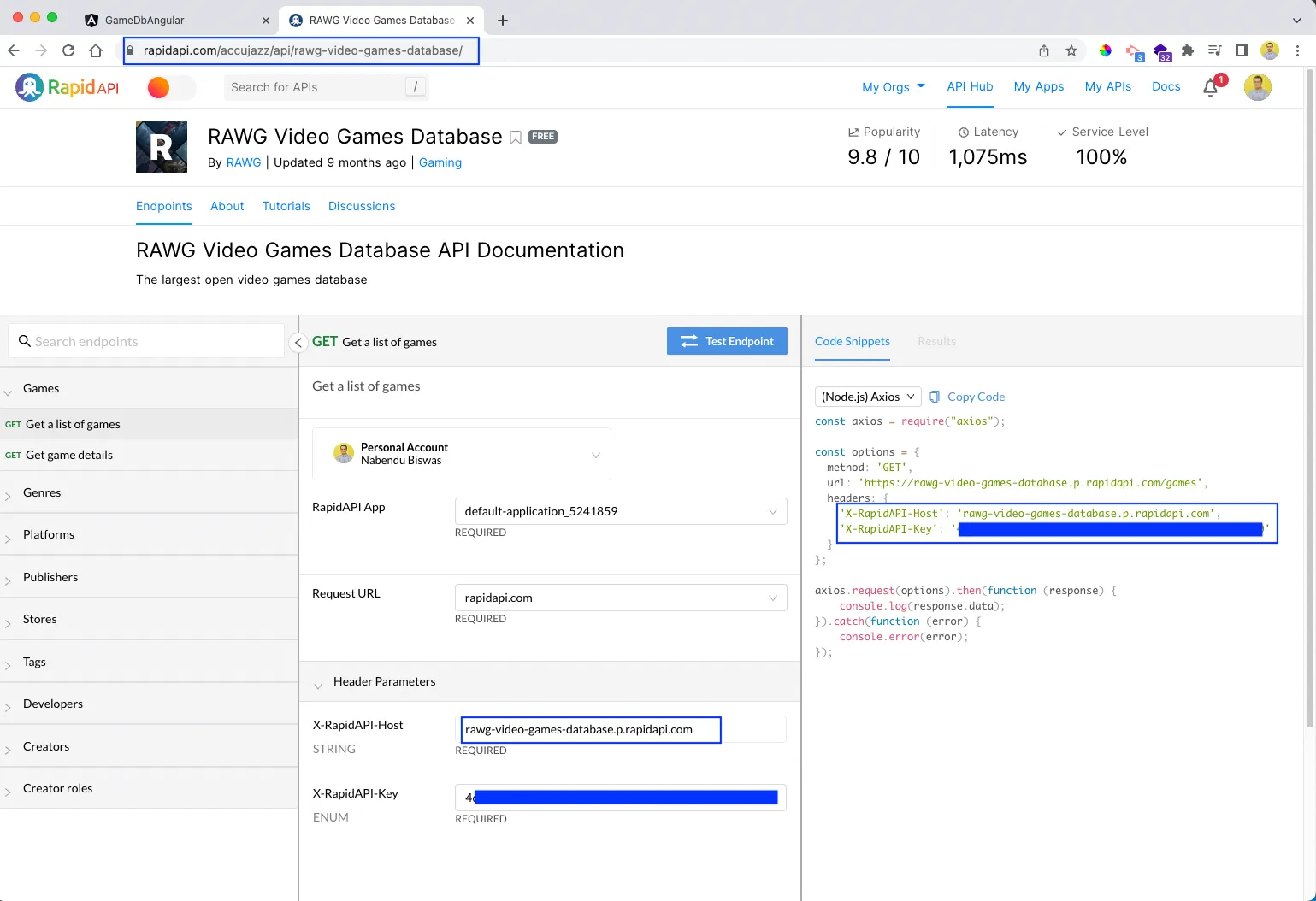The height and width of the screenshot is (901, 1316).
Task: Select Get a list of games endpoint
Action: tap(149, 424)
